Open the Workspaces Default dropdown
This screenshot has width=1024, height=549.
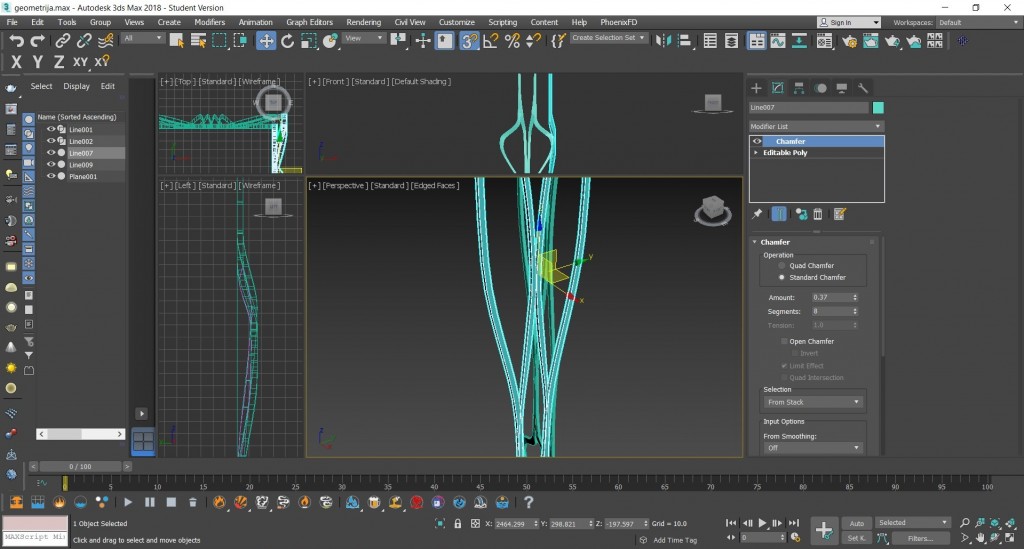click(978, 22)
